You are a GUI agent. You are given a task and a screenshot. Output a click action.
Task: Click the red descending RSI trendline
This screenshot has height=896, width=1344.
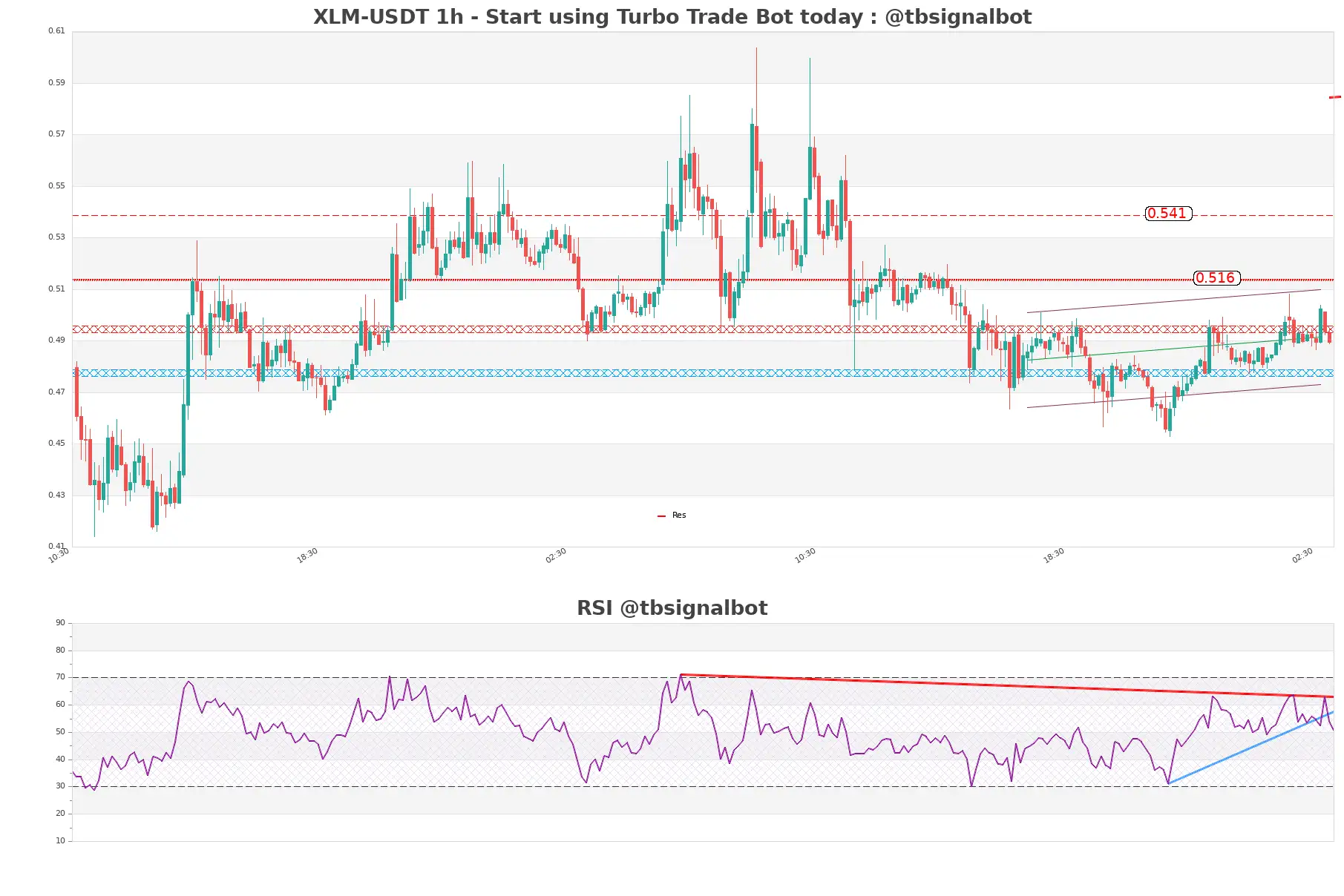[1007, 685]
